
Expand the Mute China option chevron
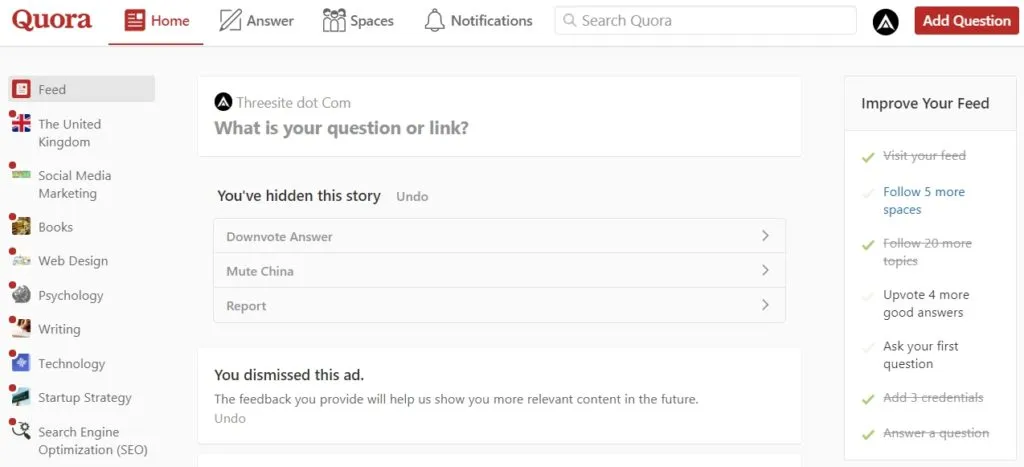(765, 270)
